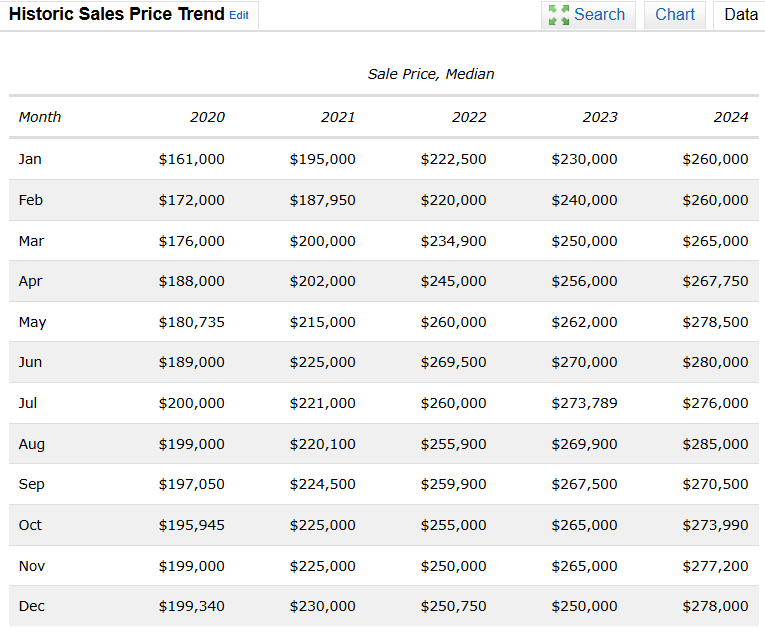Screen dimensions: 765x634
Task: Switch to the Chart tab
Action: [675, 15]
